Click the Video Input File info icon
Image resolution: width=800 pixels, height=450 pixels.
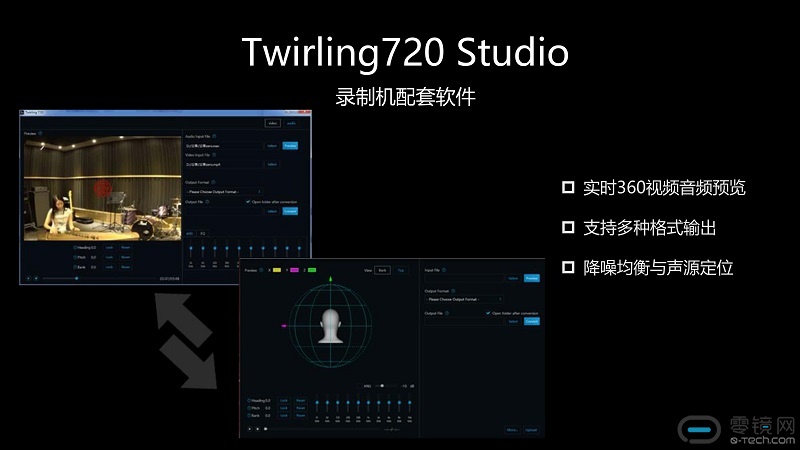point(214,155)
